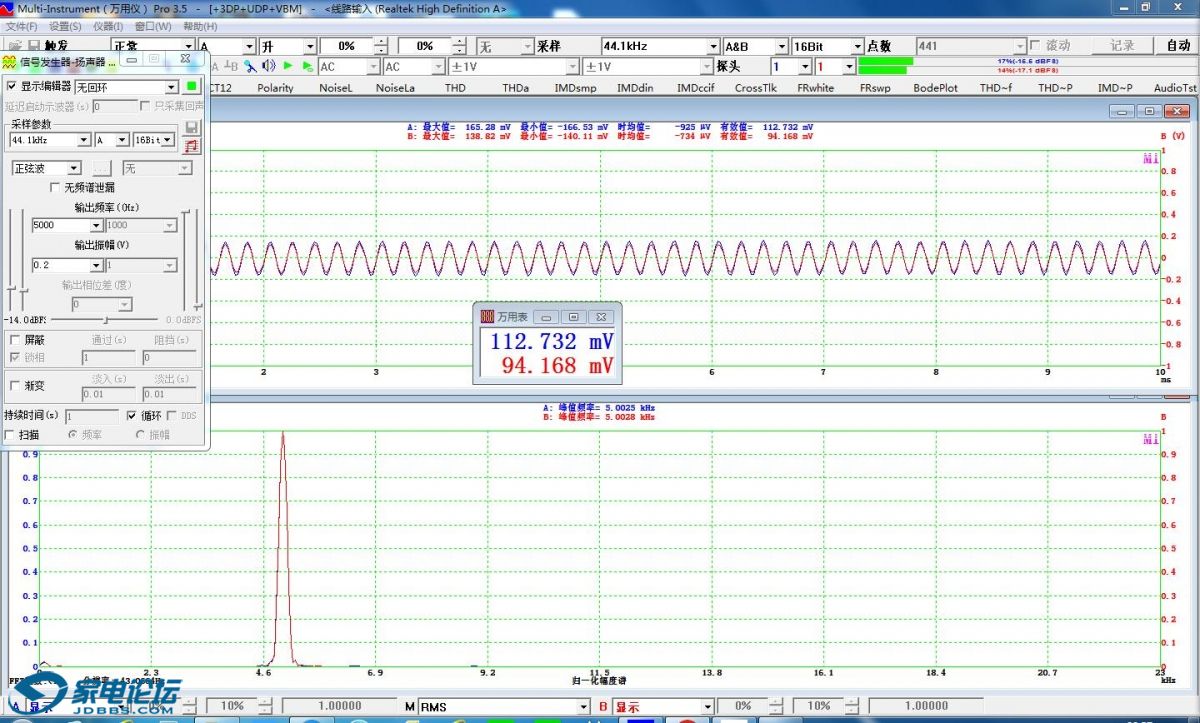Click the ellipsis button next to 正弦波
The height and width of the screenshot is (723, 1200).
point(102,169)
